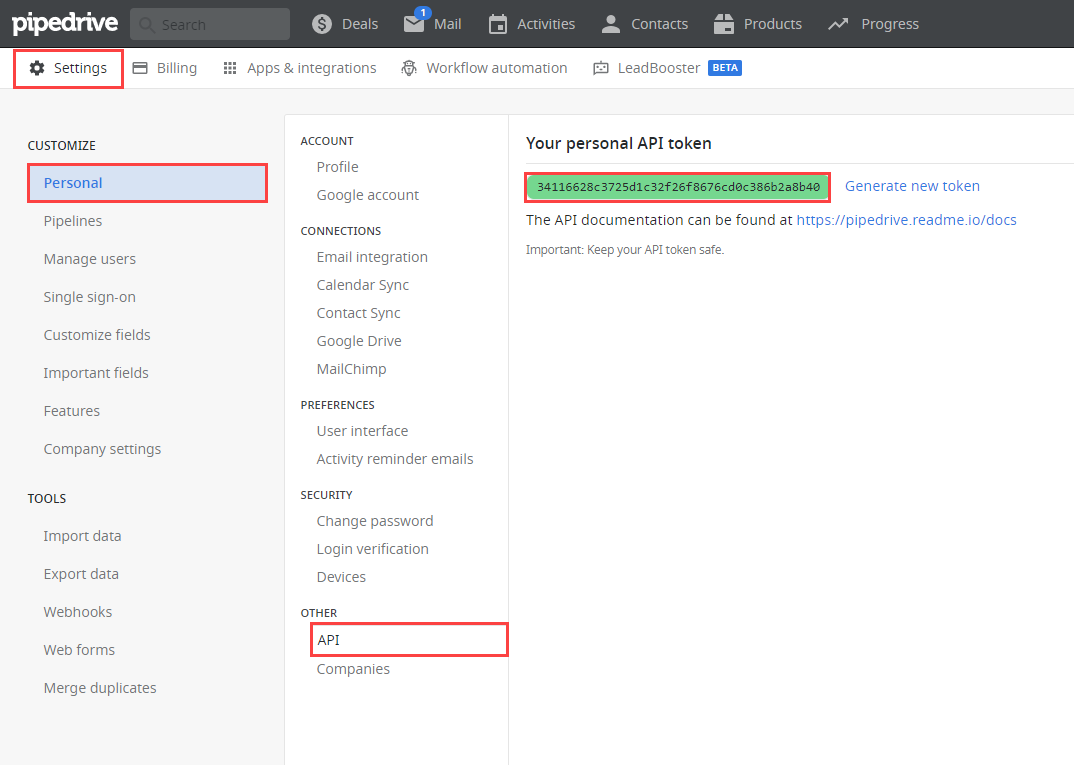Open Profile under Account
The width and height of the screenshot is (1074, 765).
tap(338, 167)
